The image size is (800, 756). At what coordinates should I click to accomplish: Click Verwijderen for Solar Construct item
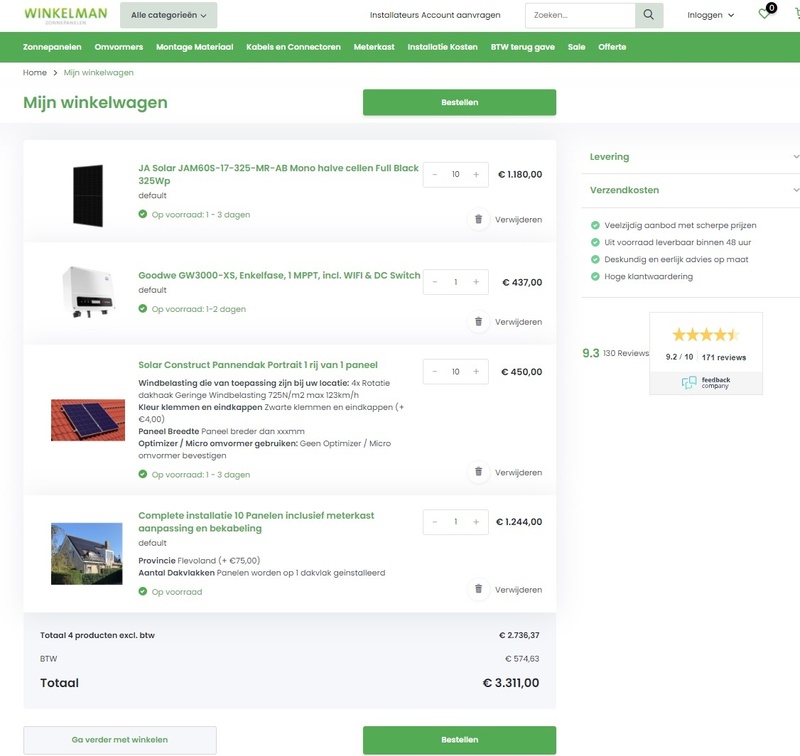point(518,472)
